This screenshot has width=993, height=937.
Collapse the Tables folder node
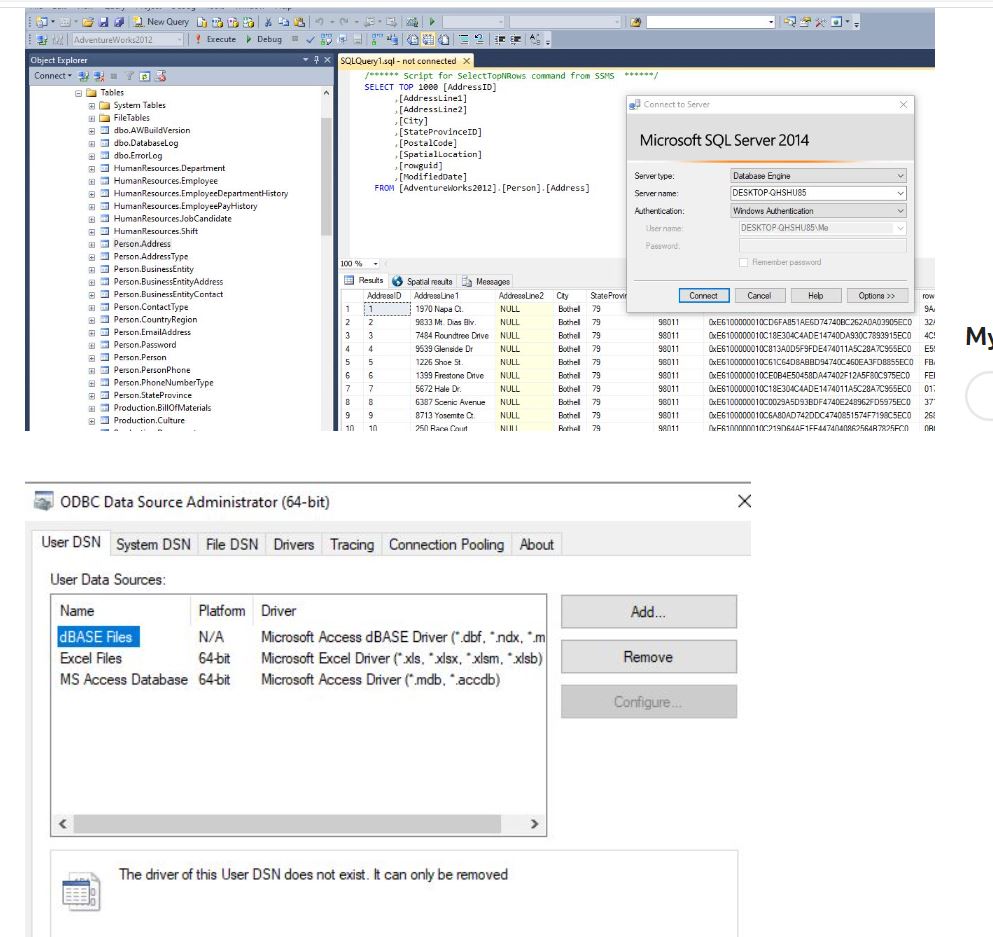(79, 93)
